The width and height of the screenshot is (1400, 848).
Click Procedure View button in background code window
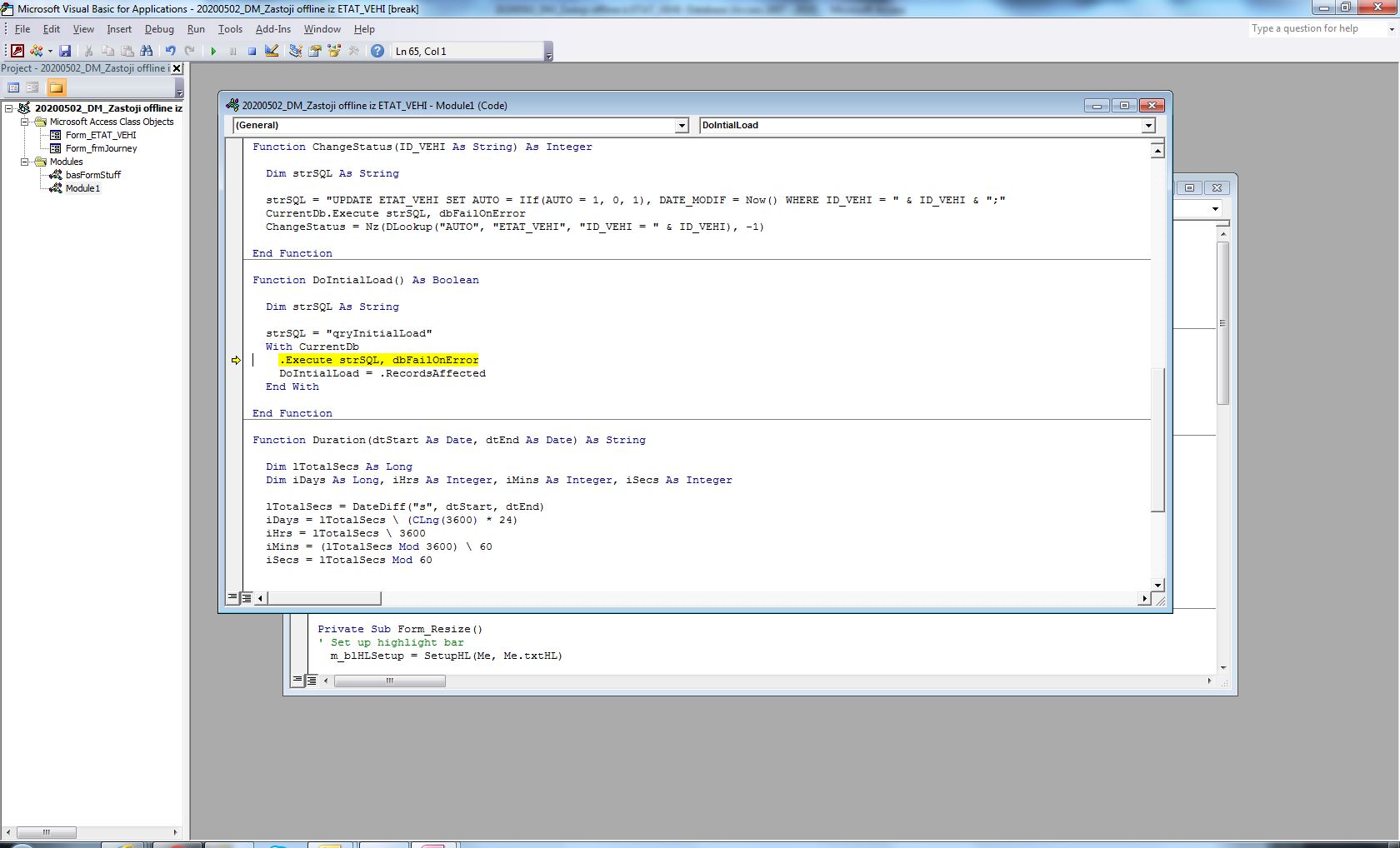(x=297, y=680)
